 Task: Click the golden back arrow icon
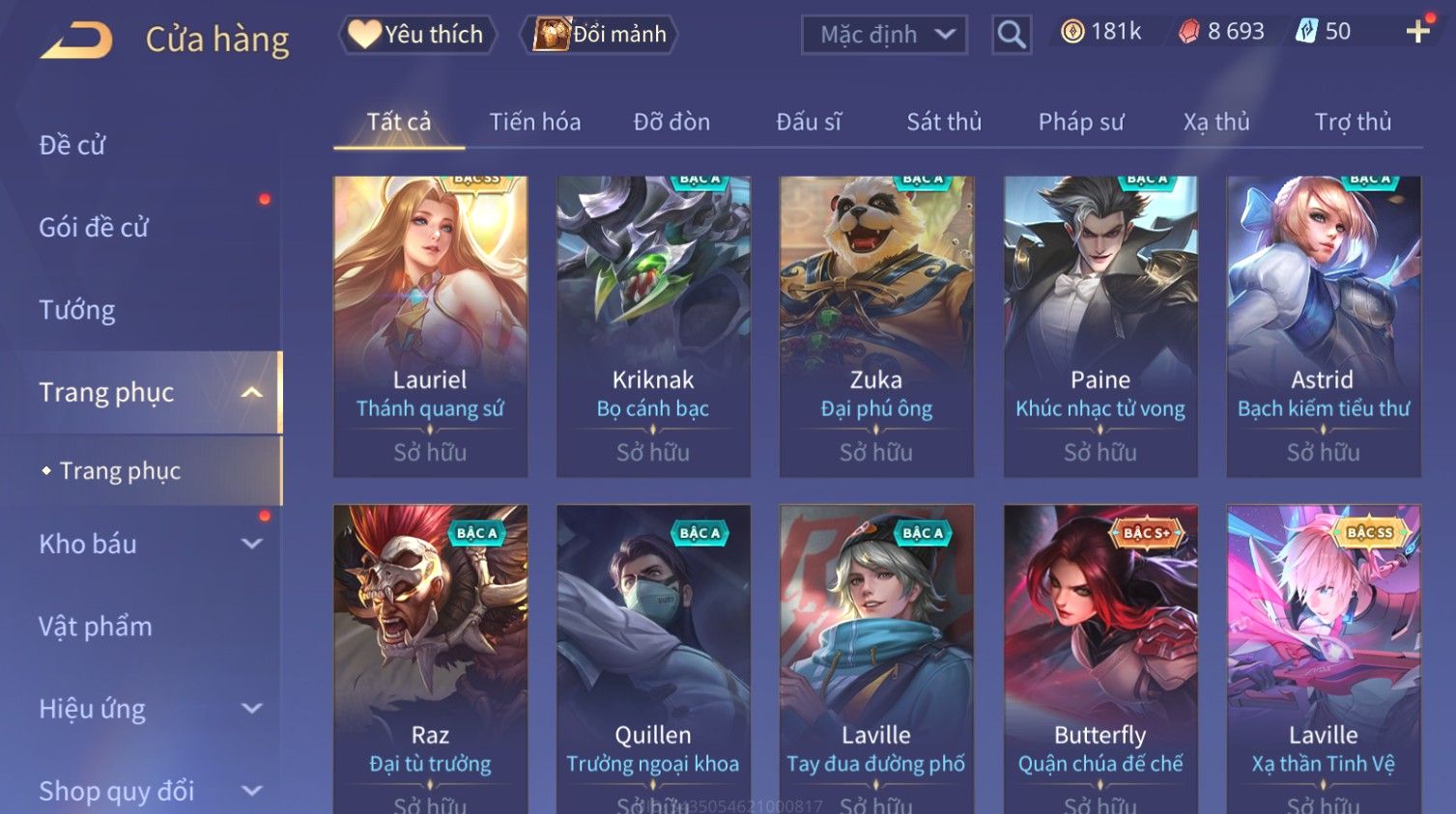(76, 41)
